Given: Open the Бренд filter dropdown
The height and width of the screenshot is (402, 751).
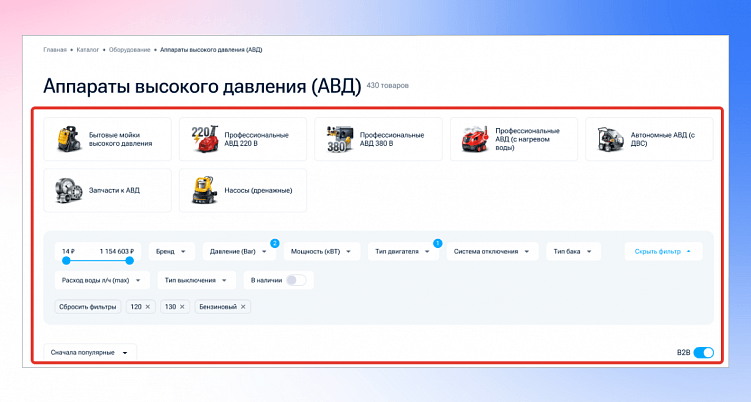Looking at the screenshot, I should (171, 252).
